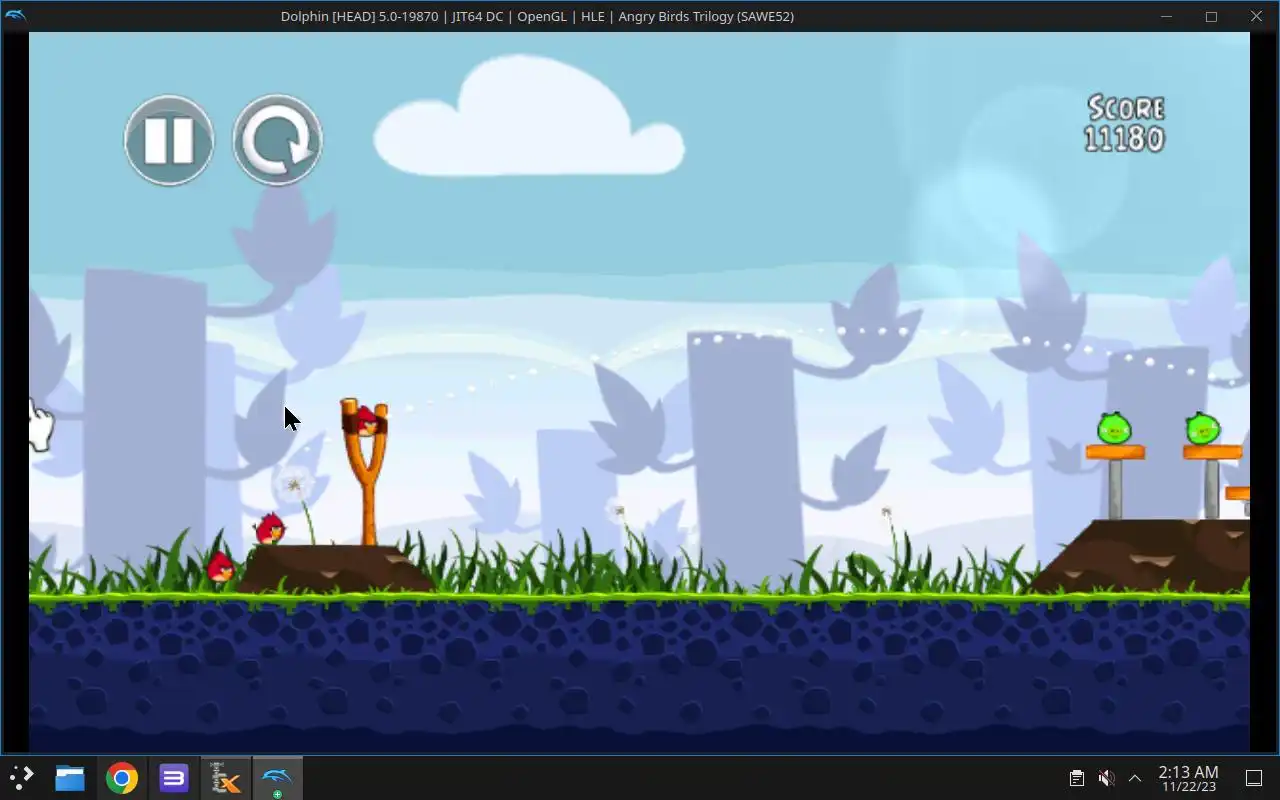The image size is (1280, 800).
Task: Click the show desktop button on the taskbar
Action: tap(1254, 778)
